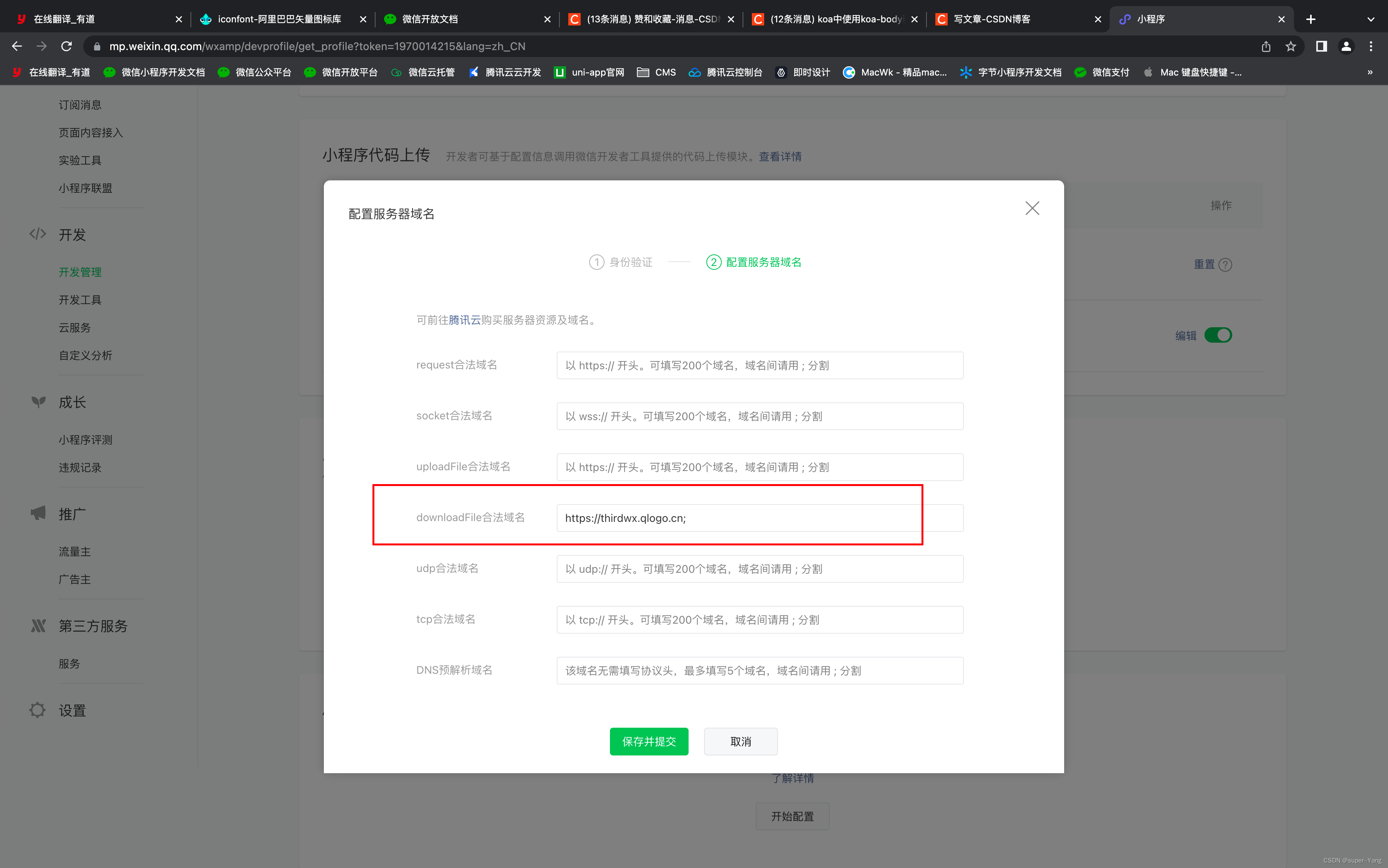
Task: Open a new browser tab
Action: 1311,19
